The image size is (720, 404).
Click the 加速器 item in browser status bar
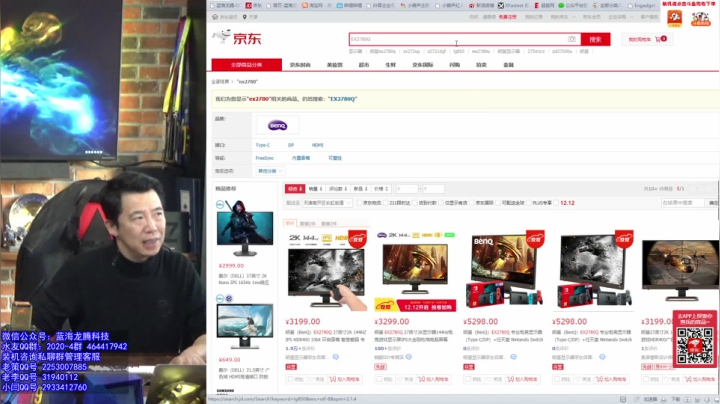[650, 399]
